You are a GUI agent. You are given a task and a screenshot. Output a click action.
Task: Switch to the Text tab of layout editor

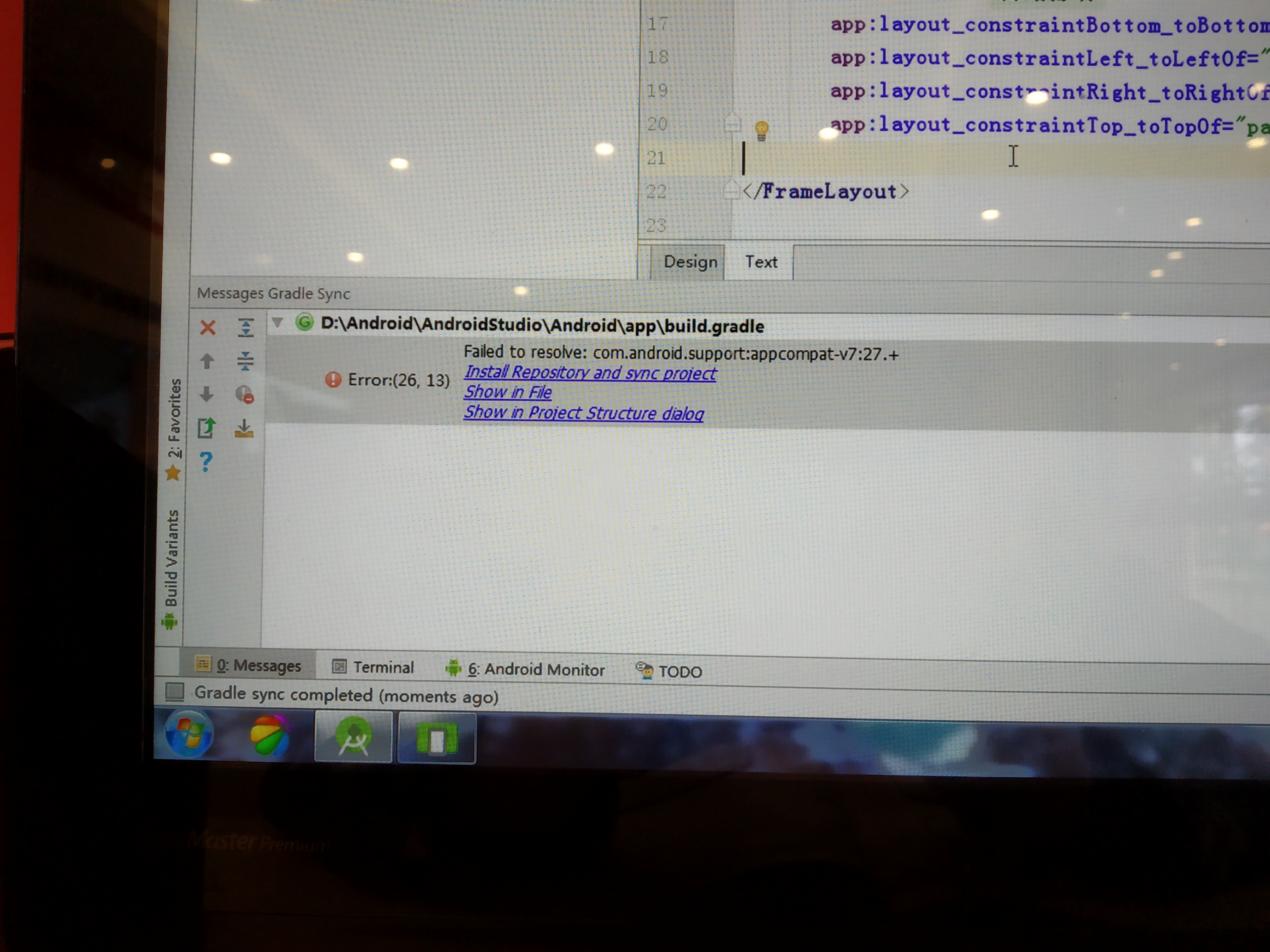(760, 262)
